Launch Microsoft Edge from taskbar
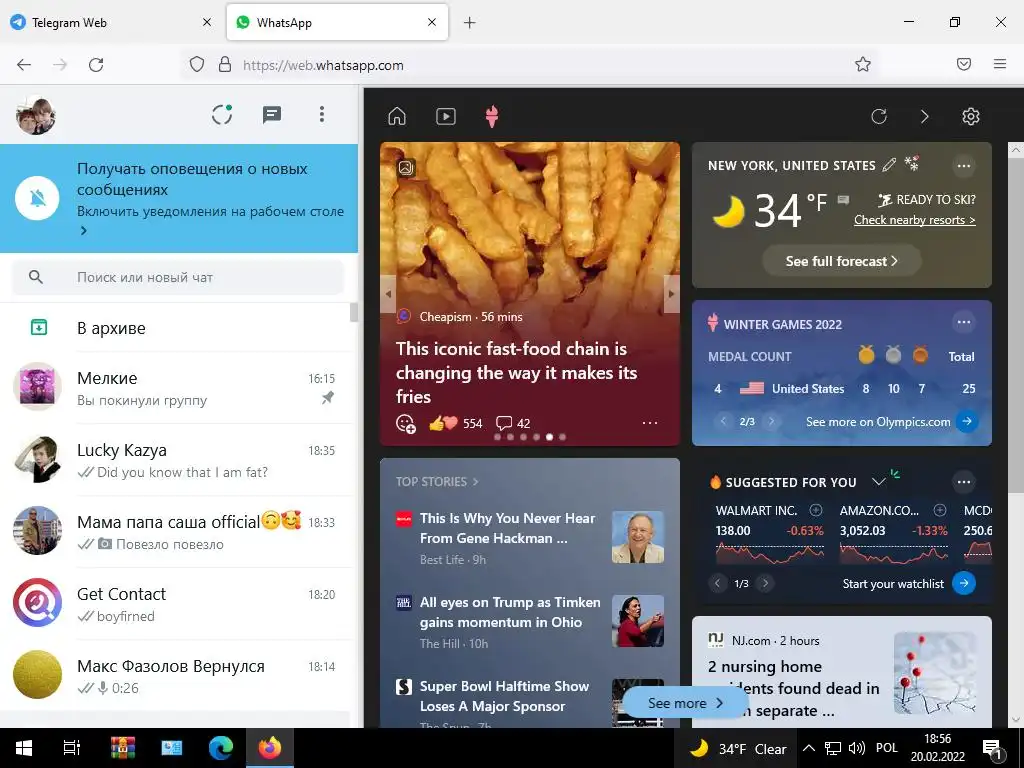Screen dimensions: 1024x768 tap(221, 748)
